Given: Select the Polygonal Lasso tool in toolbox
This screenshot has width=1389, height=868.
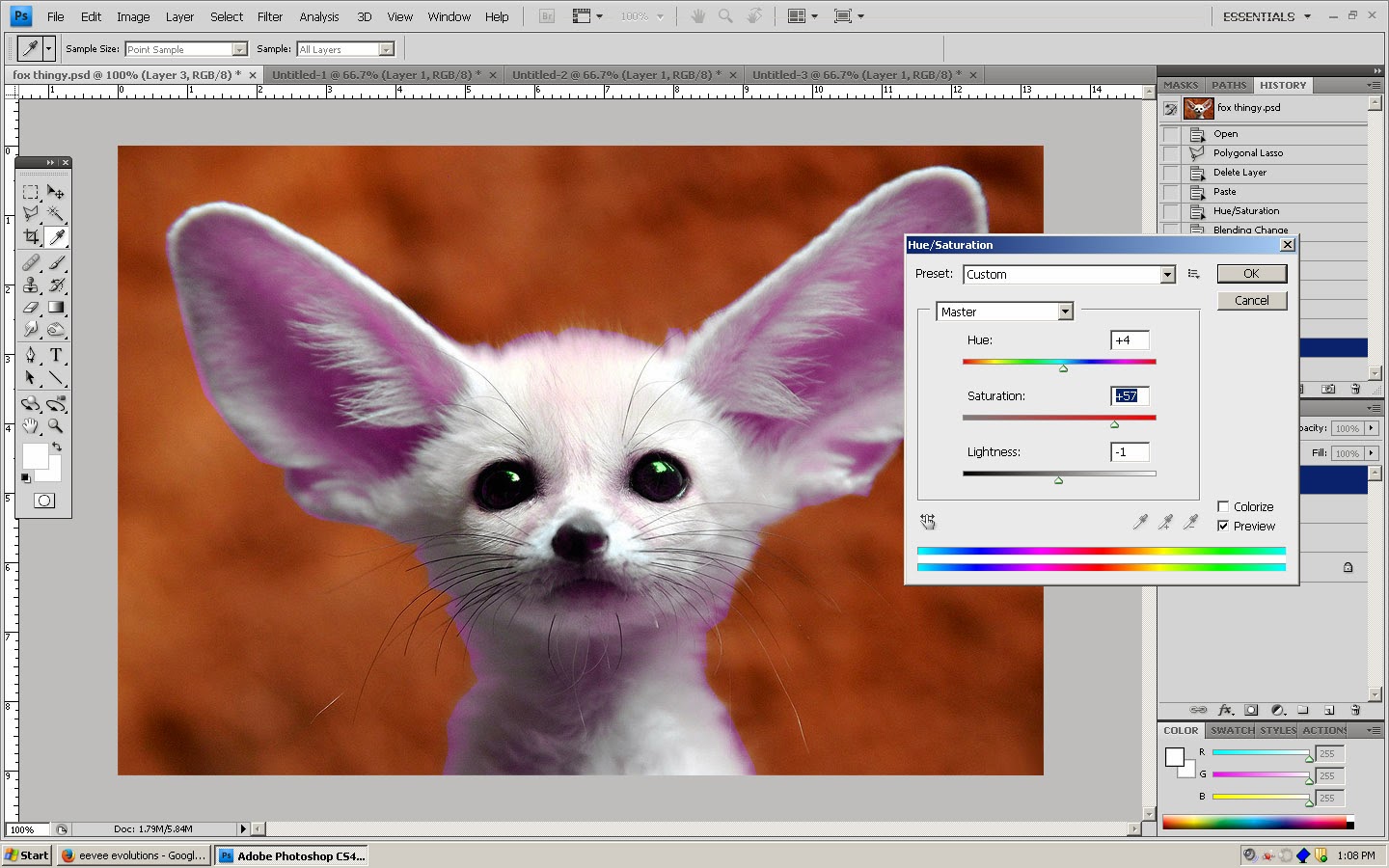Looking at the screenshot, I should (x=31, y=213).
